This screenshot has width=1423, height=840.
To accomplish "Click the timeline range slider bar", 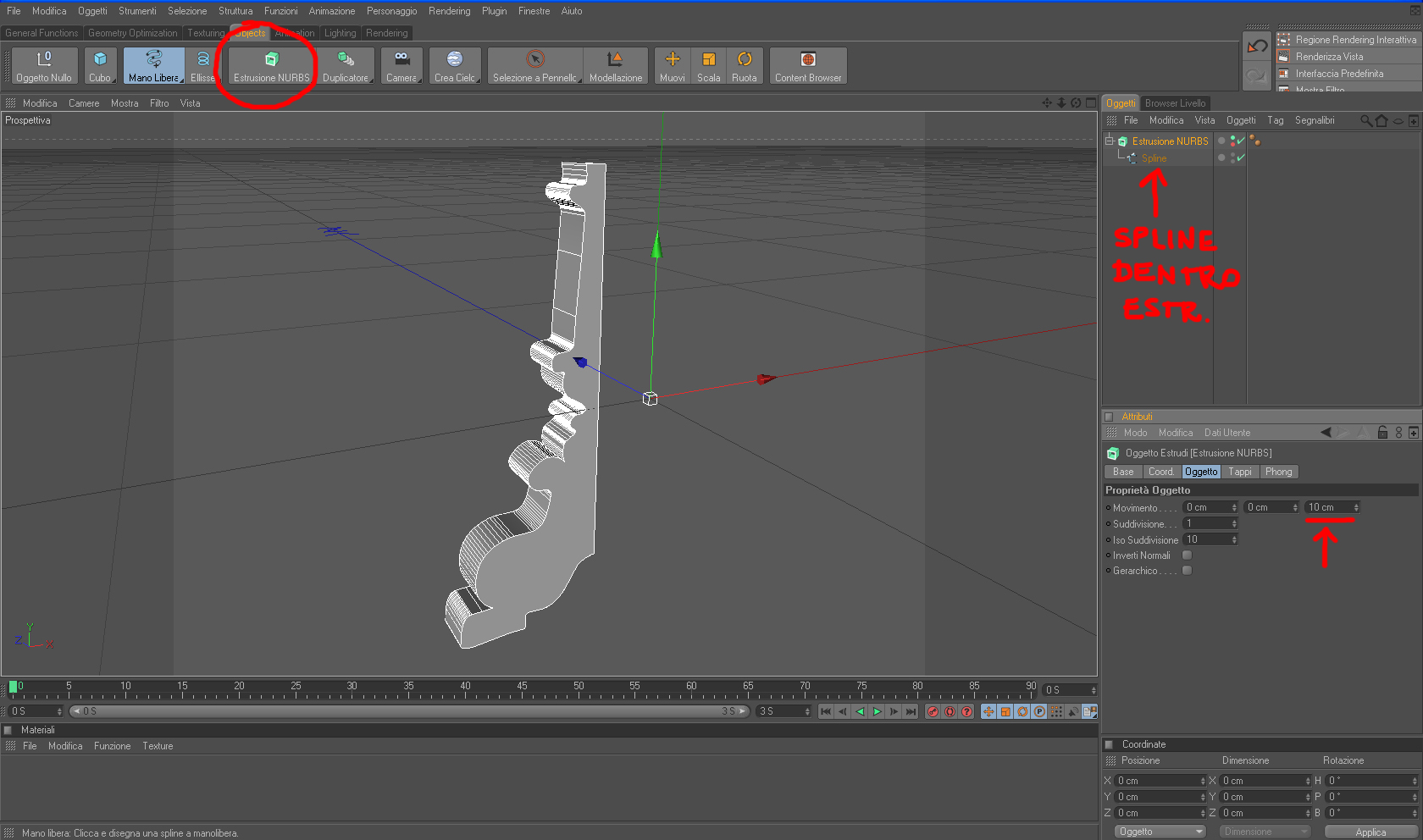I will coord(410,711).
